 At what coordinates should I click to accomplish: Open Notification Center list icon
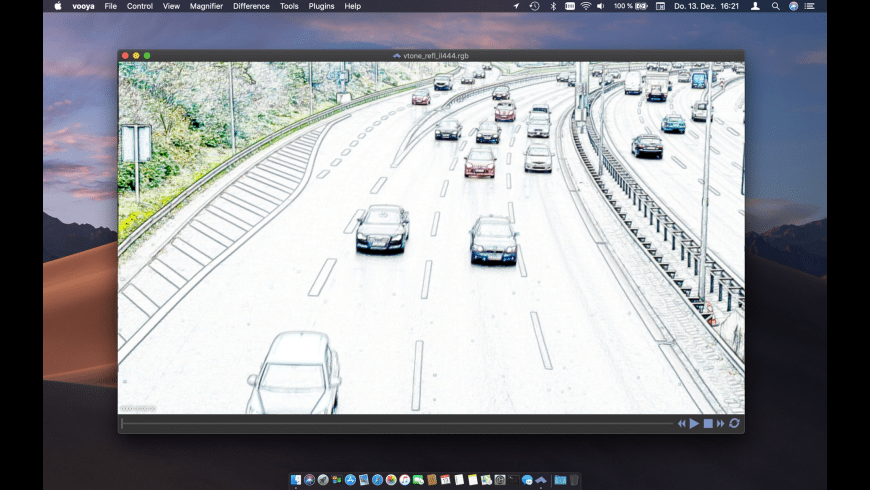click(809, 6)
